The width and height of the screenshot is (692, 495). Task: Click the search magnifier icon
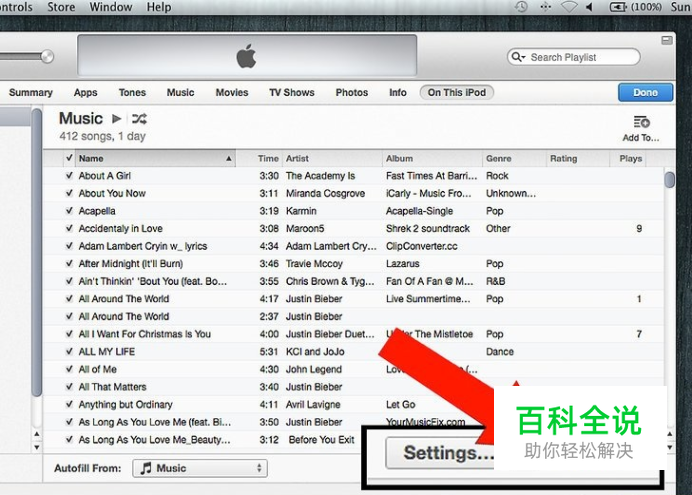[x=518, y=57]
